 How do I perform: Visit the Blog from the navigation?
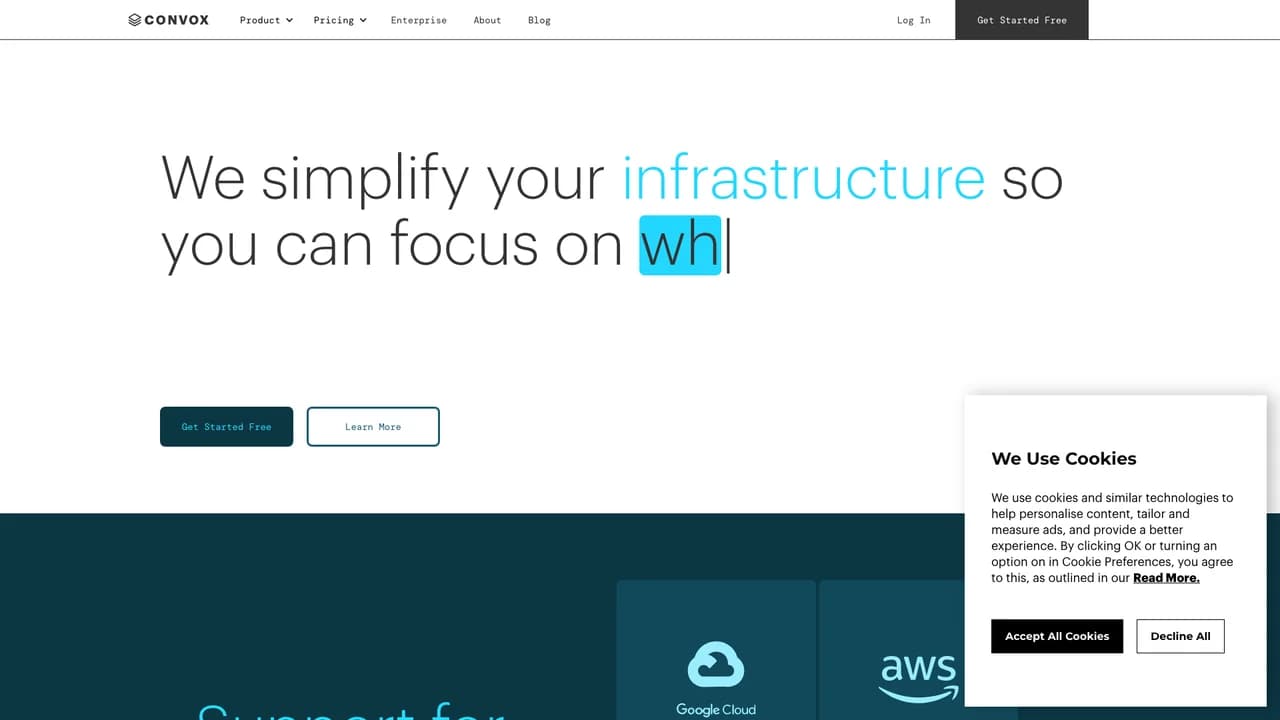tap(539, 20)
